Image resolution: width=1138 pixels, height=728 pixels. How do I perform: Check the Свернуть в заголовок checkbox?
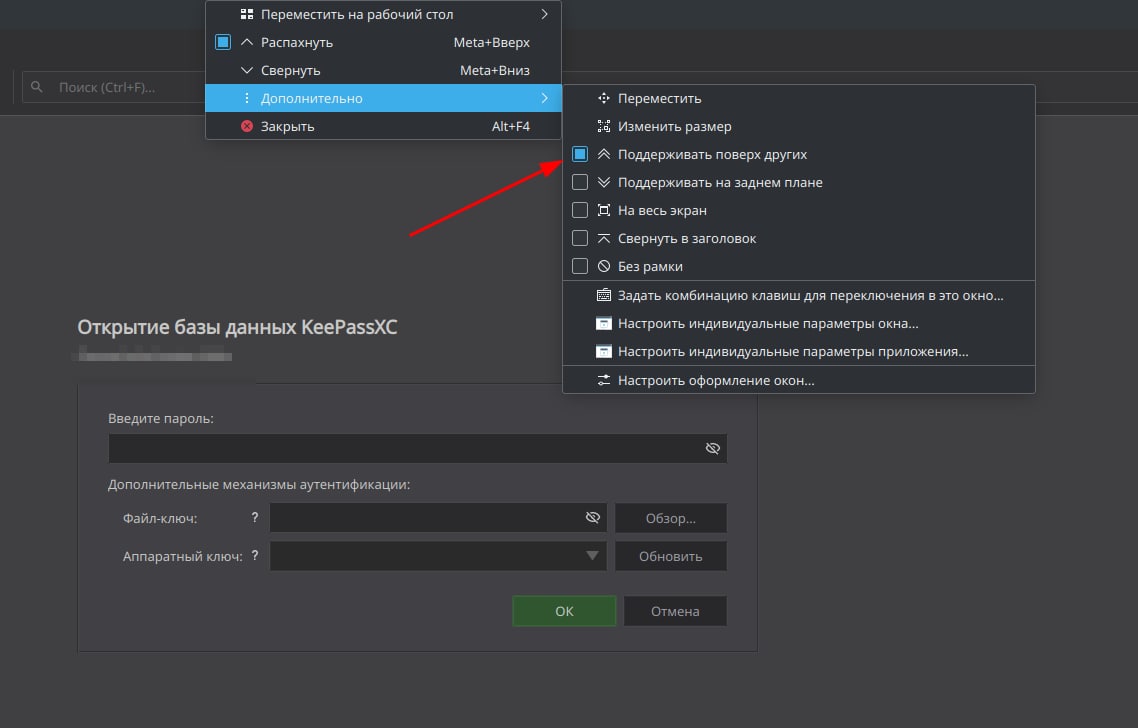580,238
